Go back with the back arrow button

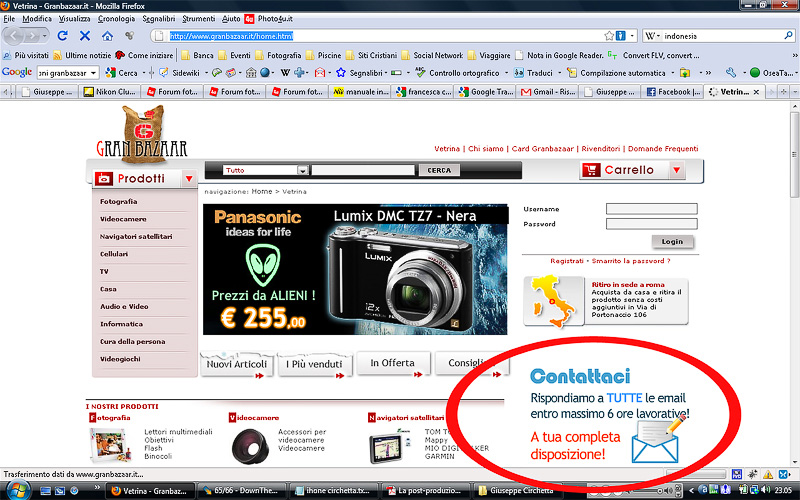click(14, 36)
